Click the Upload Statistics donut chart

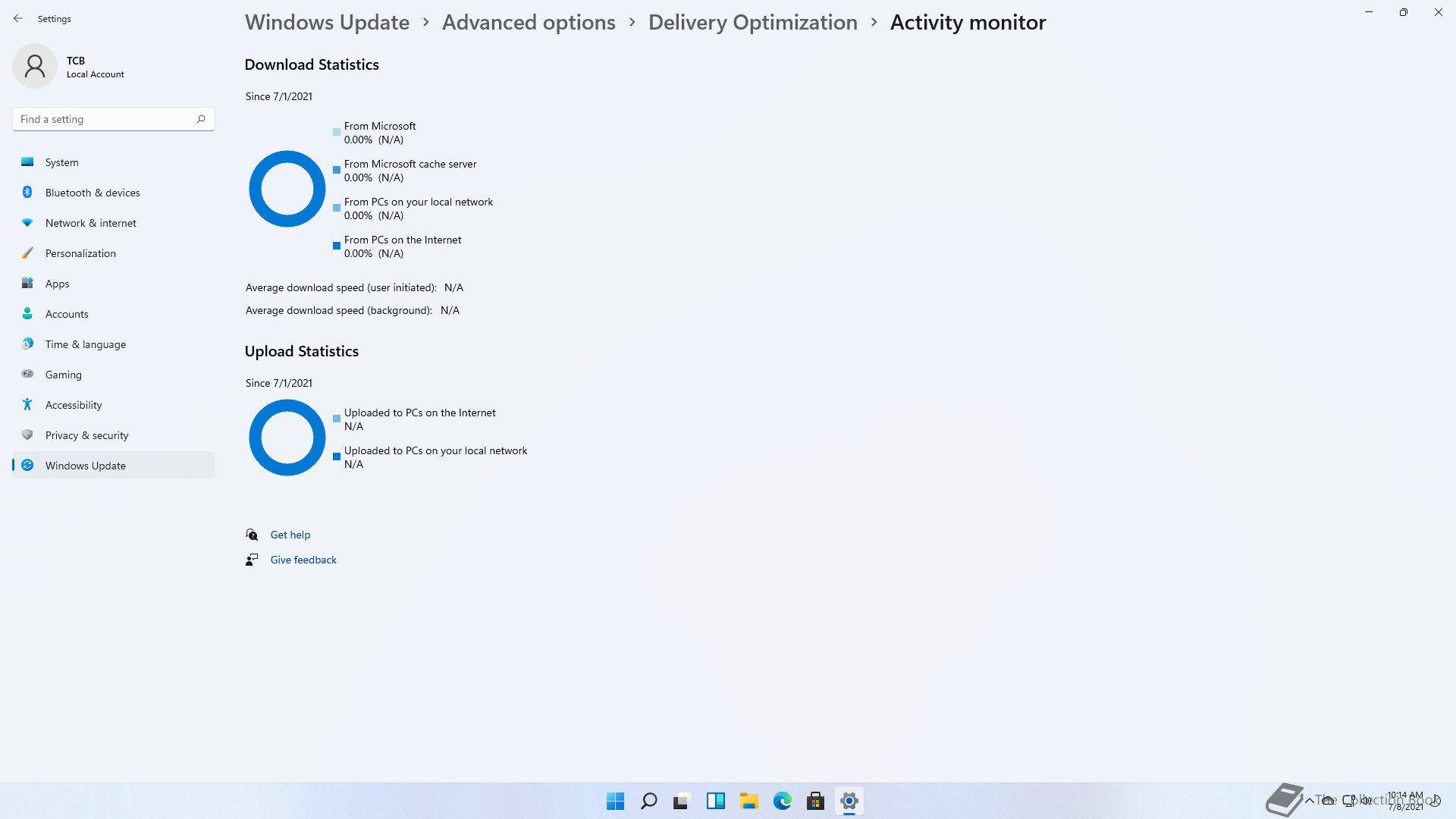[x=287, y=438]
